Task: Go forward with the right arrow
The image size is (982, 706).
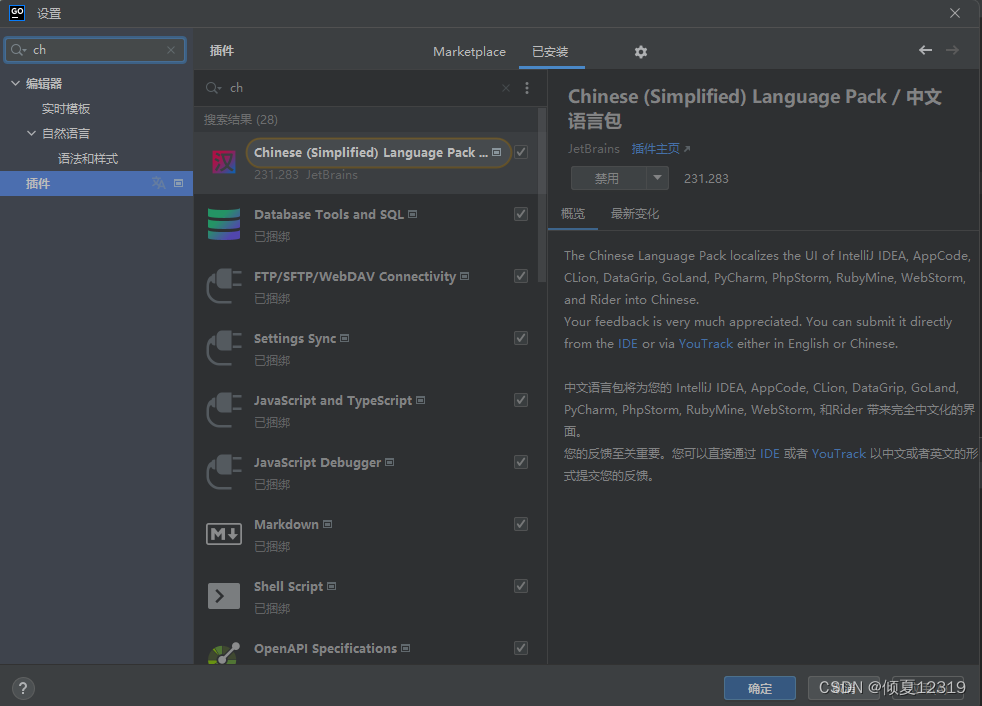Action: tap(952, 50)
